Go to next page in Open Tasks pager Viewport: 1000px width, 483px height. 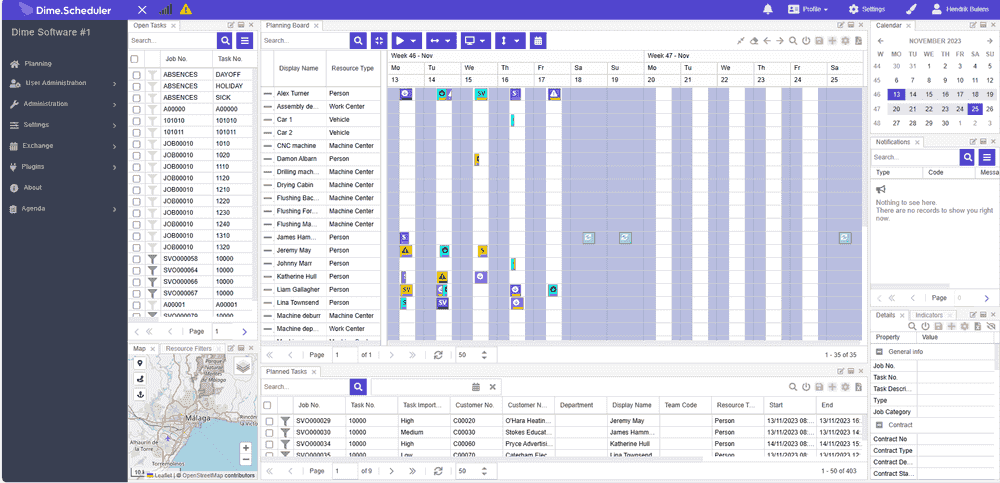click(x=244, y=332)
